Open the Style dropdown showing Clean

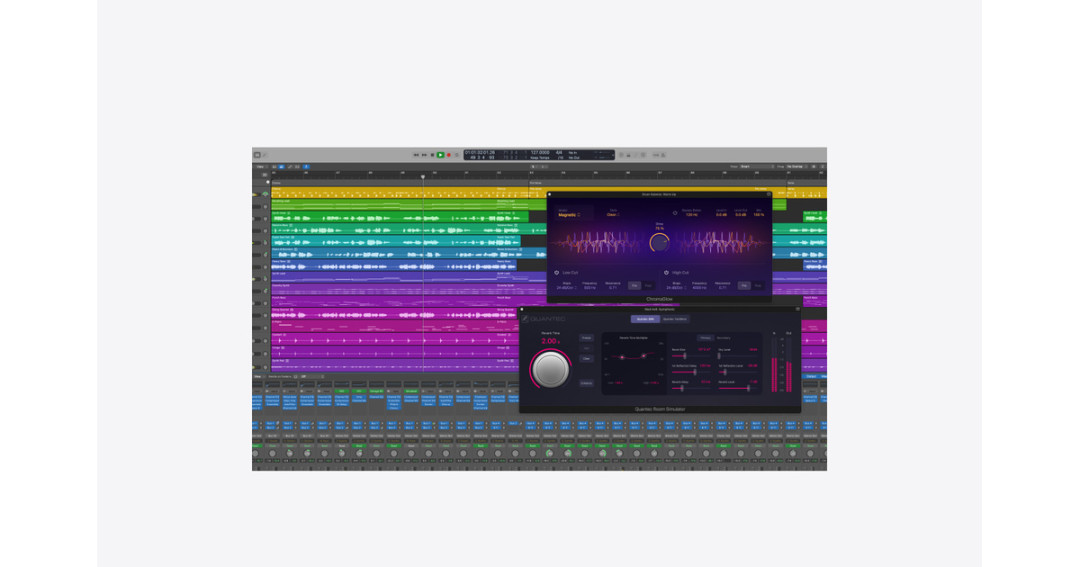click(613, 215)
